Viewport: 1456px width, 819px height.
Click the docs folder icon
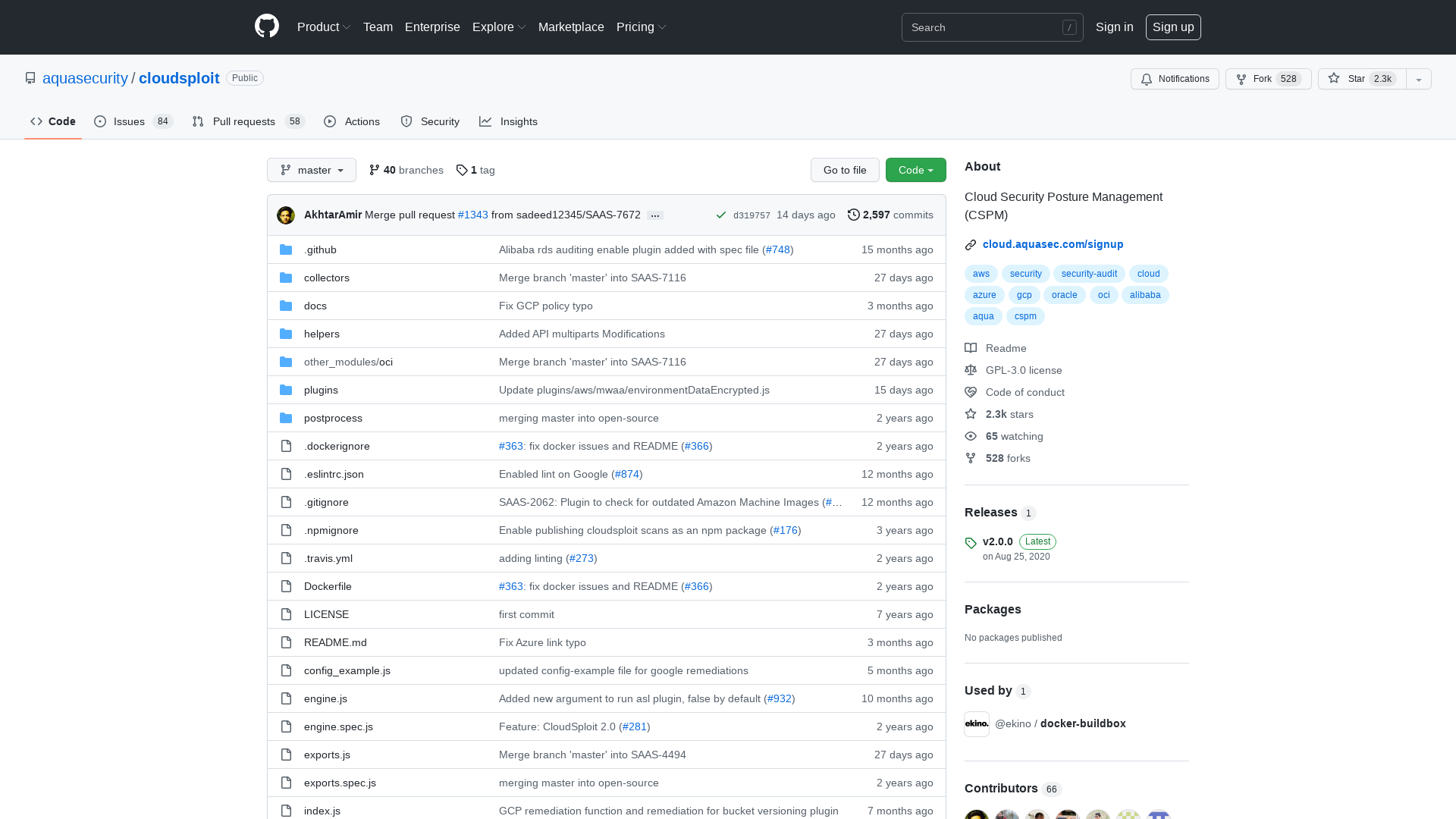(x=286, y=306)
